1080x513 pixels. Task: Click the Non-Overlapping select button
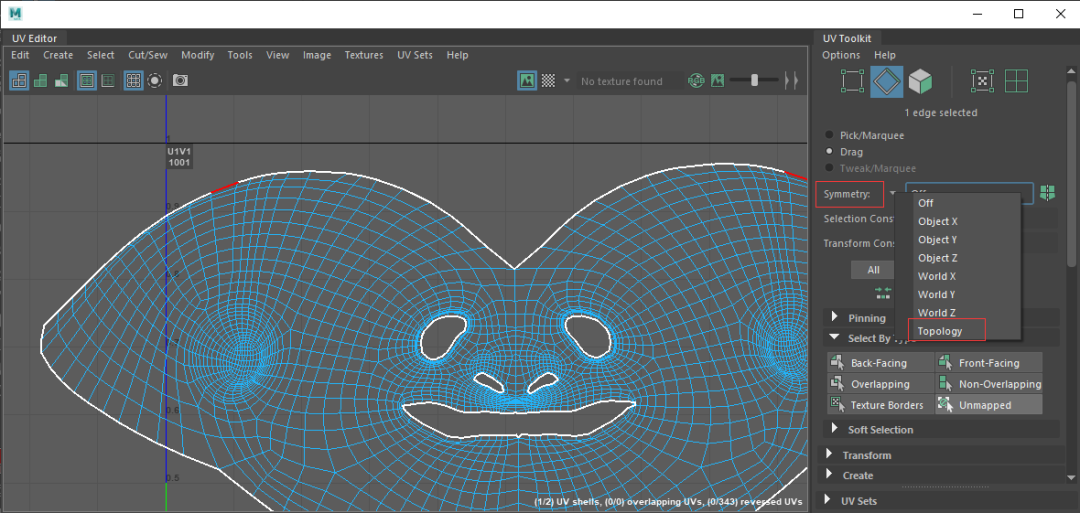click(x=988, y=384)
